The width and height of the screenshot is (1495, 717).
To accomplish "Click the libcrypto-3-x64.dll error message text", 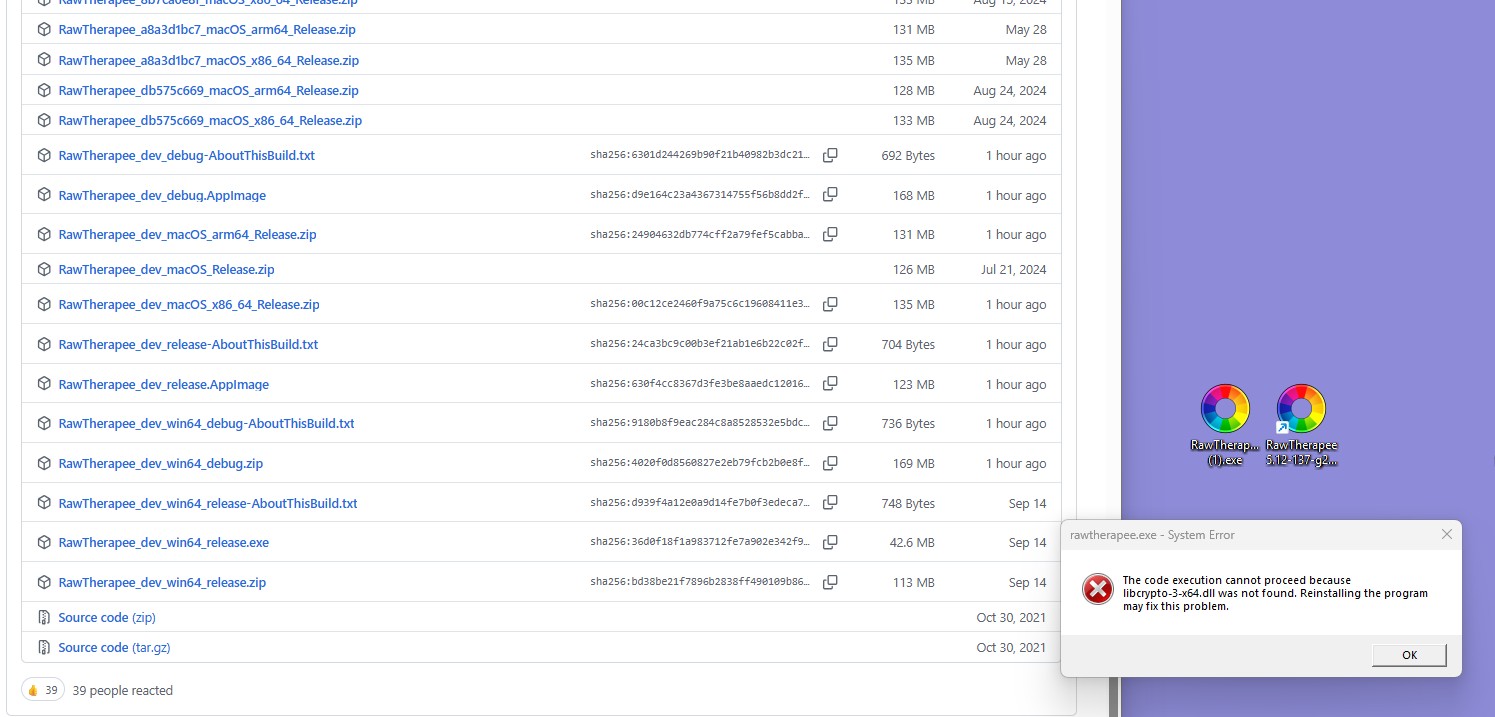I will pos(1275,593).
